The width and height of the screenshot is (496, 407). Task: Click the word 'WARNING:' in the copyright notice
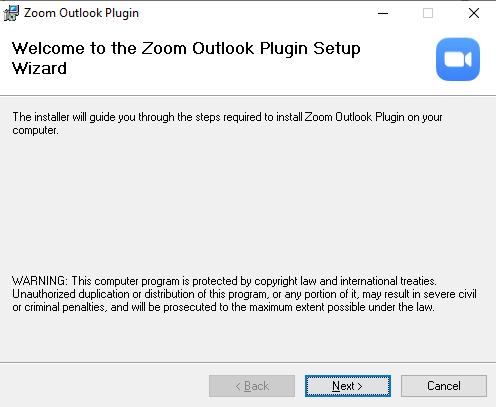coord(40,281)
